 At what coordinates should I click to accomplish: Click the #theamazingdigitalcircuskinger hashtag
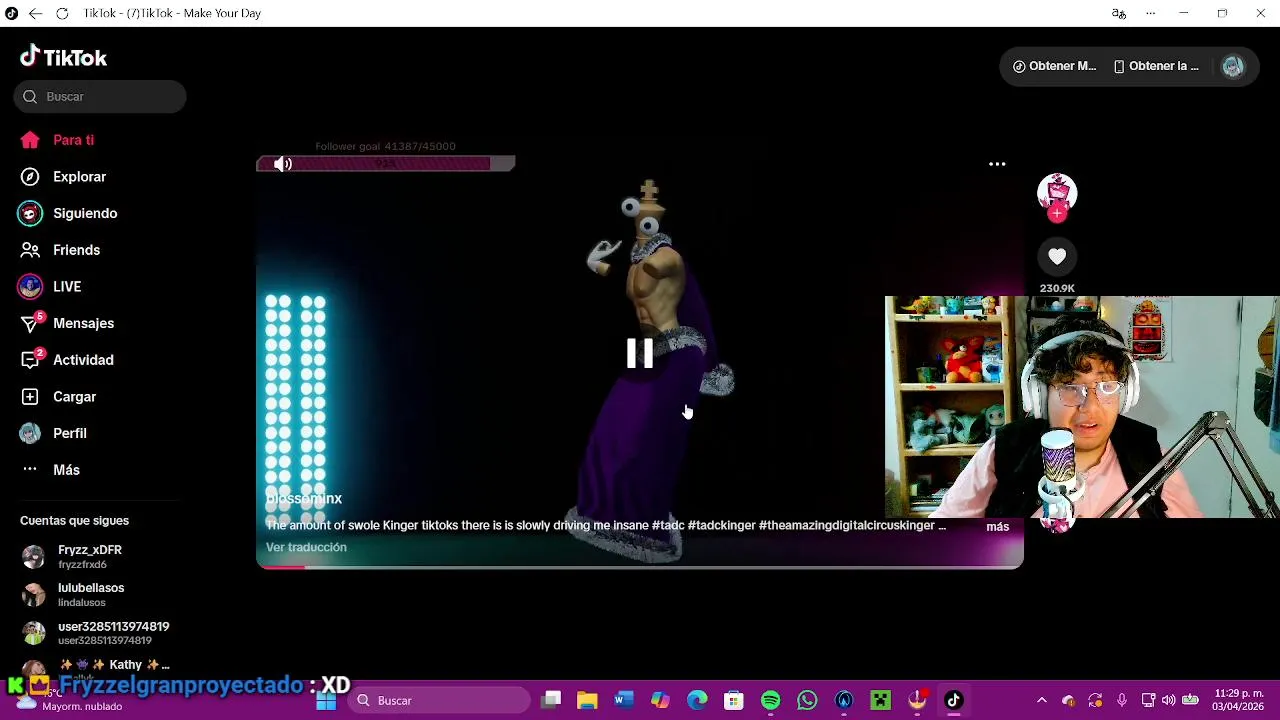click(846, 525)
